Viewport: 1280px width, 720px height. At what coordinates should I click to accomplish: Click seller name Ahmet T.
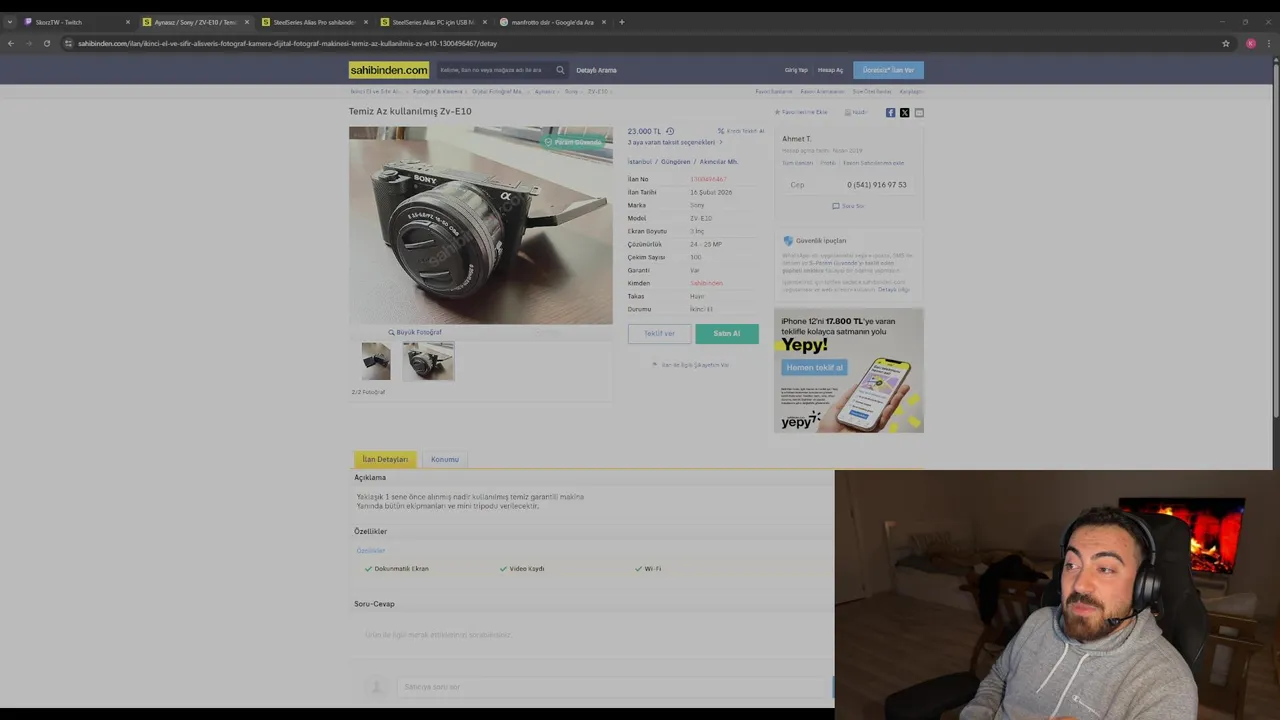pos(797,139)
